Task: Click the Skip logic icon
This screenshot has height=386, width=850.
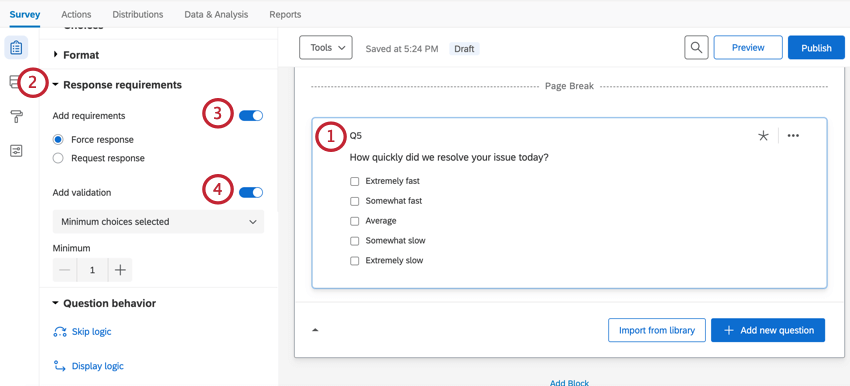Action: [60, 331]
